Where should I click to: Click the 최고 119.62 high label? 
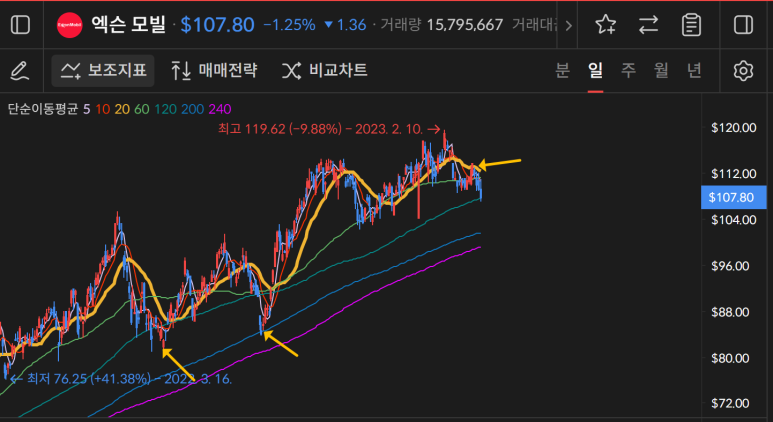329,129
